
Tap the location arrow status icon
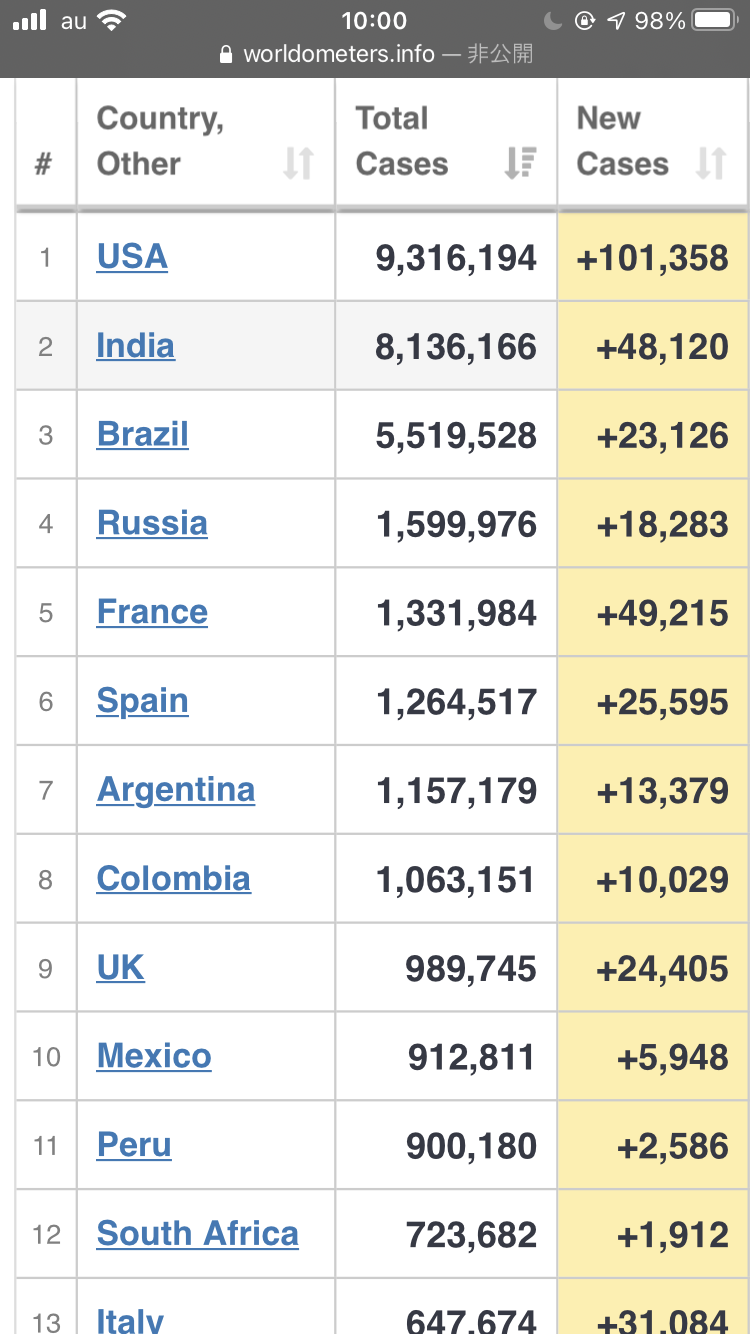(616, 21)
